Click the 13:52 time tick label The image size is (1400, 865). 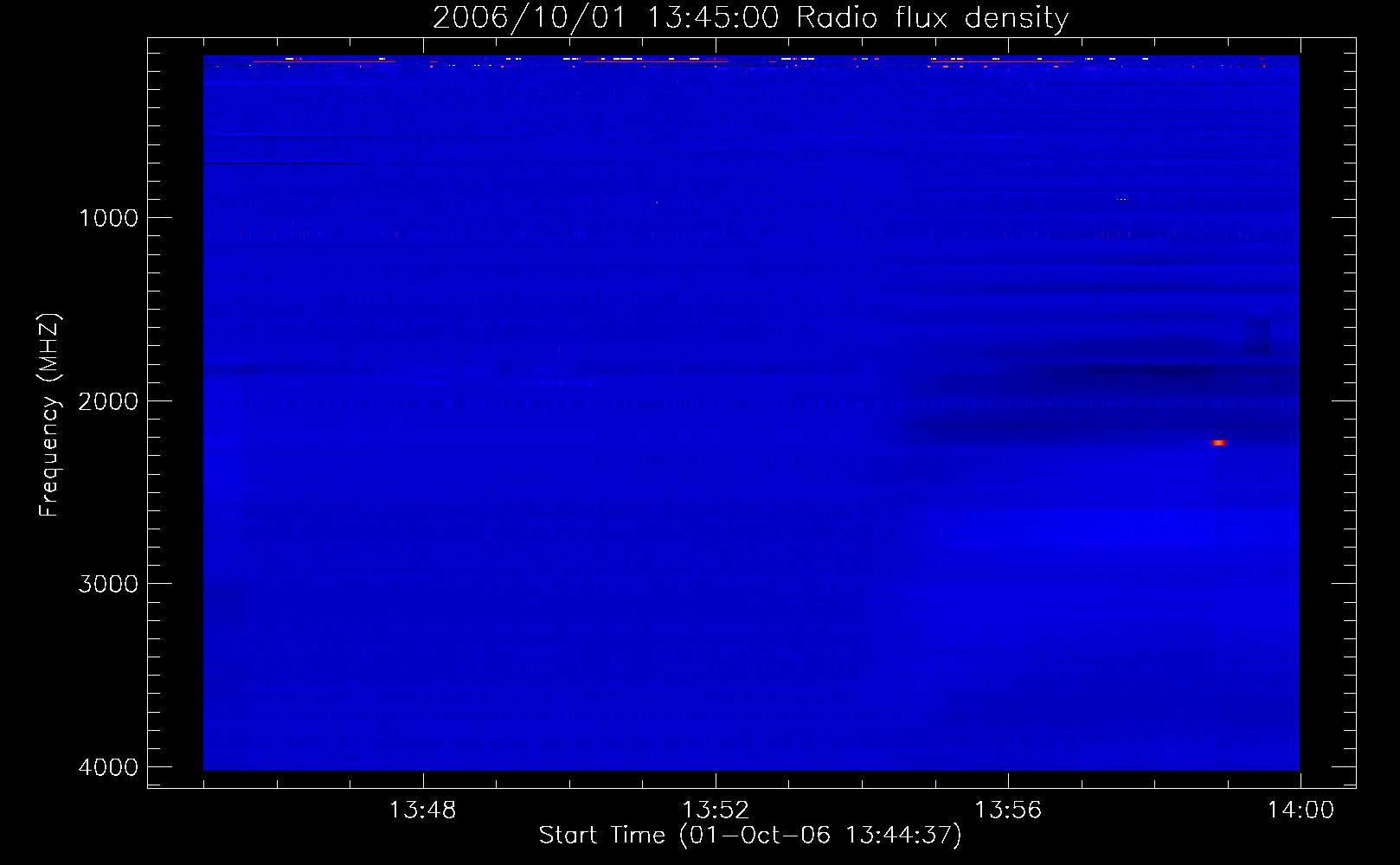[715, 811]
